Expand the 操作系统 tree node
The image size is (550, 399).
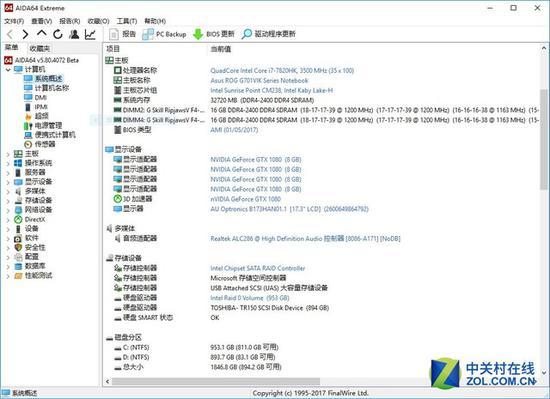[x=8, y=163]
